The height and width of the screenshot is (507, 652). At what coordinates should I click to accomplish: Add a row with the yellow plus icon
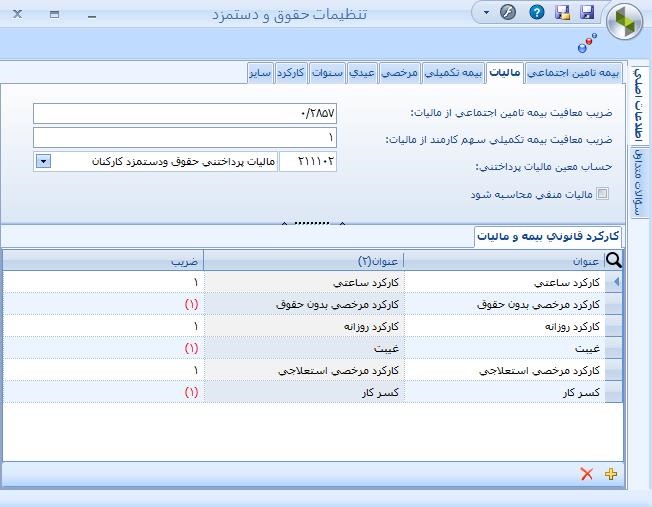point(612,474)
